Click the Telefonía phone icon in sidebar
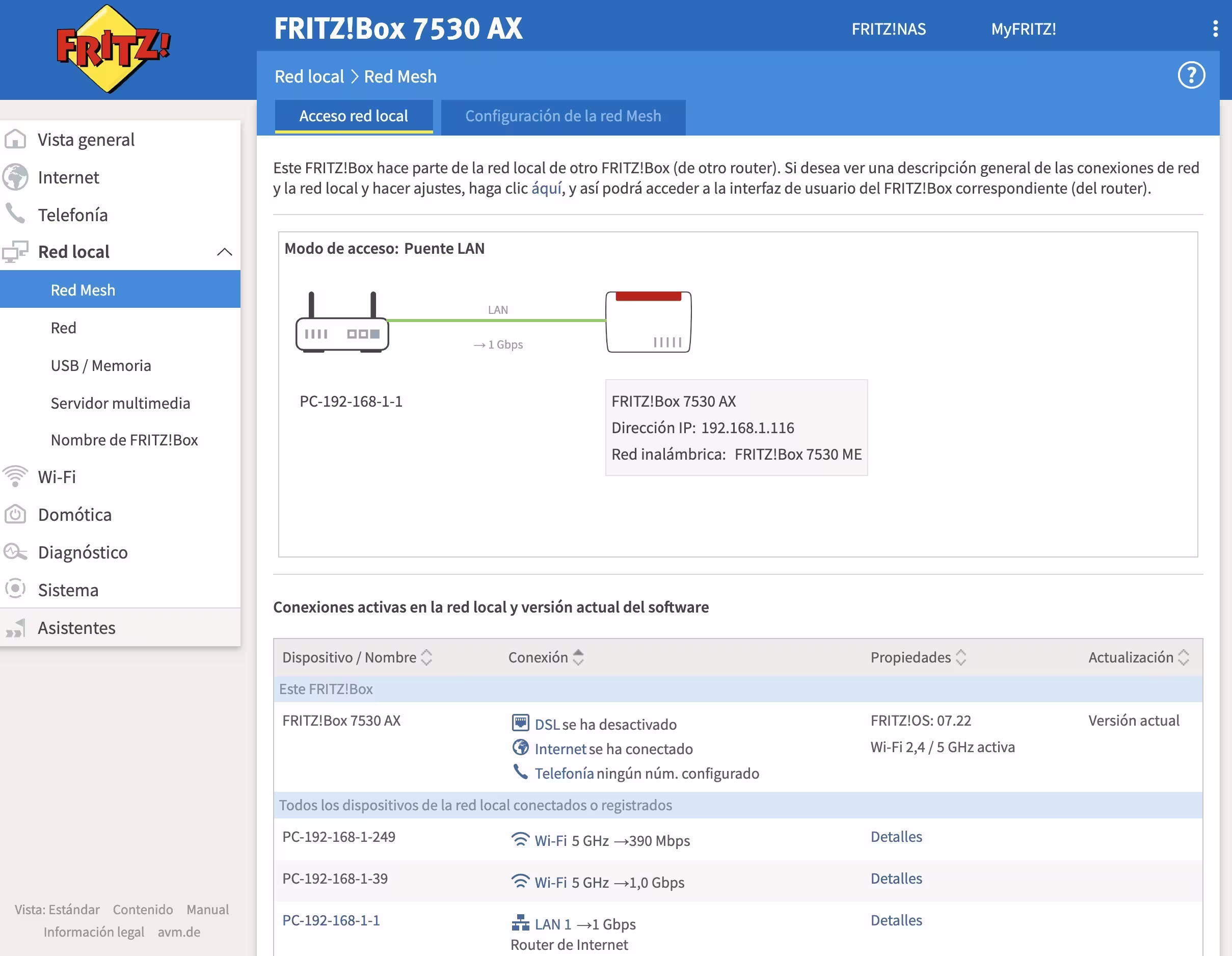The width and height of the screenshot is (1232, 956). (x=15, y=214)
